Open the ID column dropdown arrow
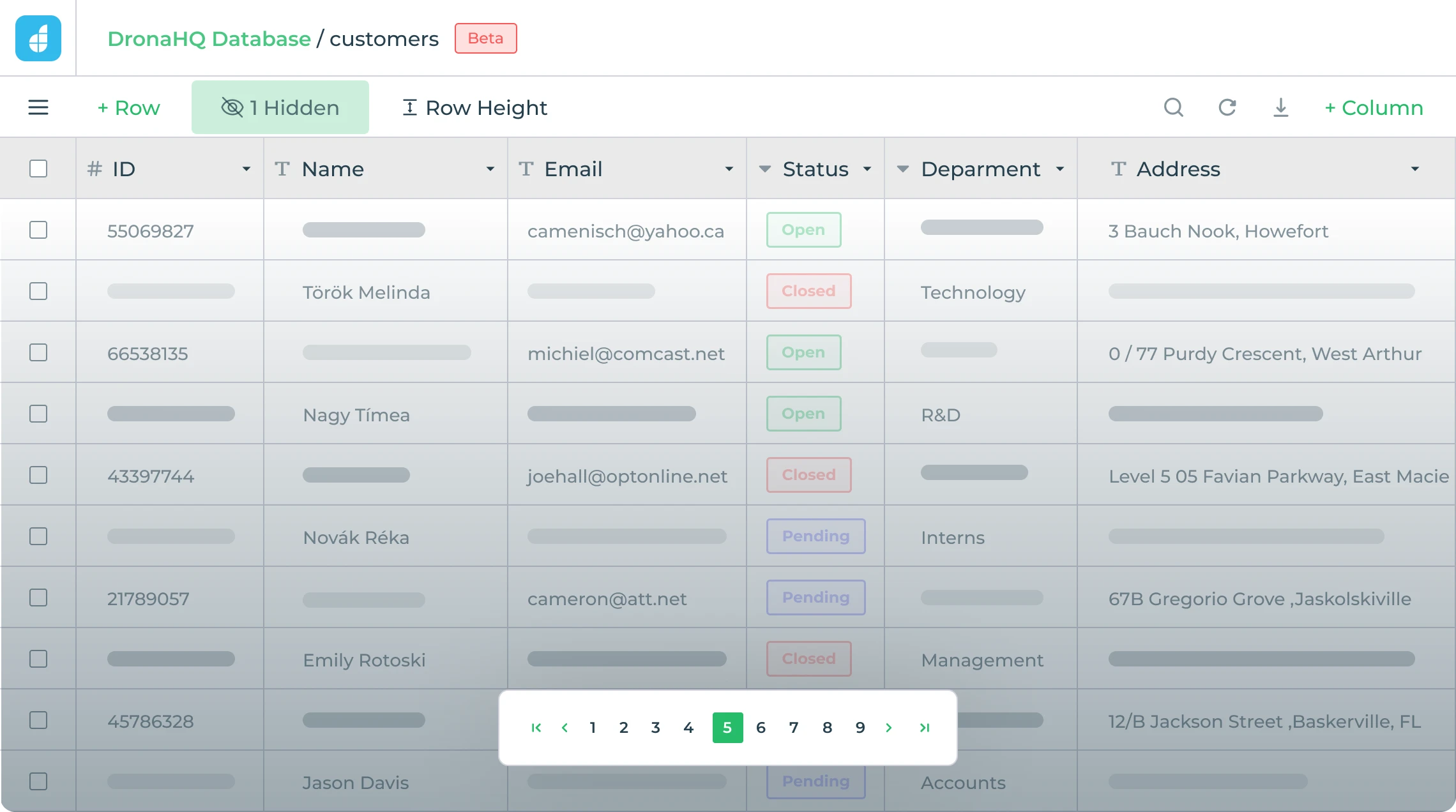This screenshot has width=1456, height=812. point(246,169)
